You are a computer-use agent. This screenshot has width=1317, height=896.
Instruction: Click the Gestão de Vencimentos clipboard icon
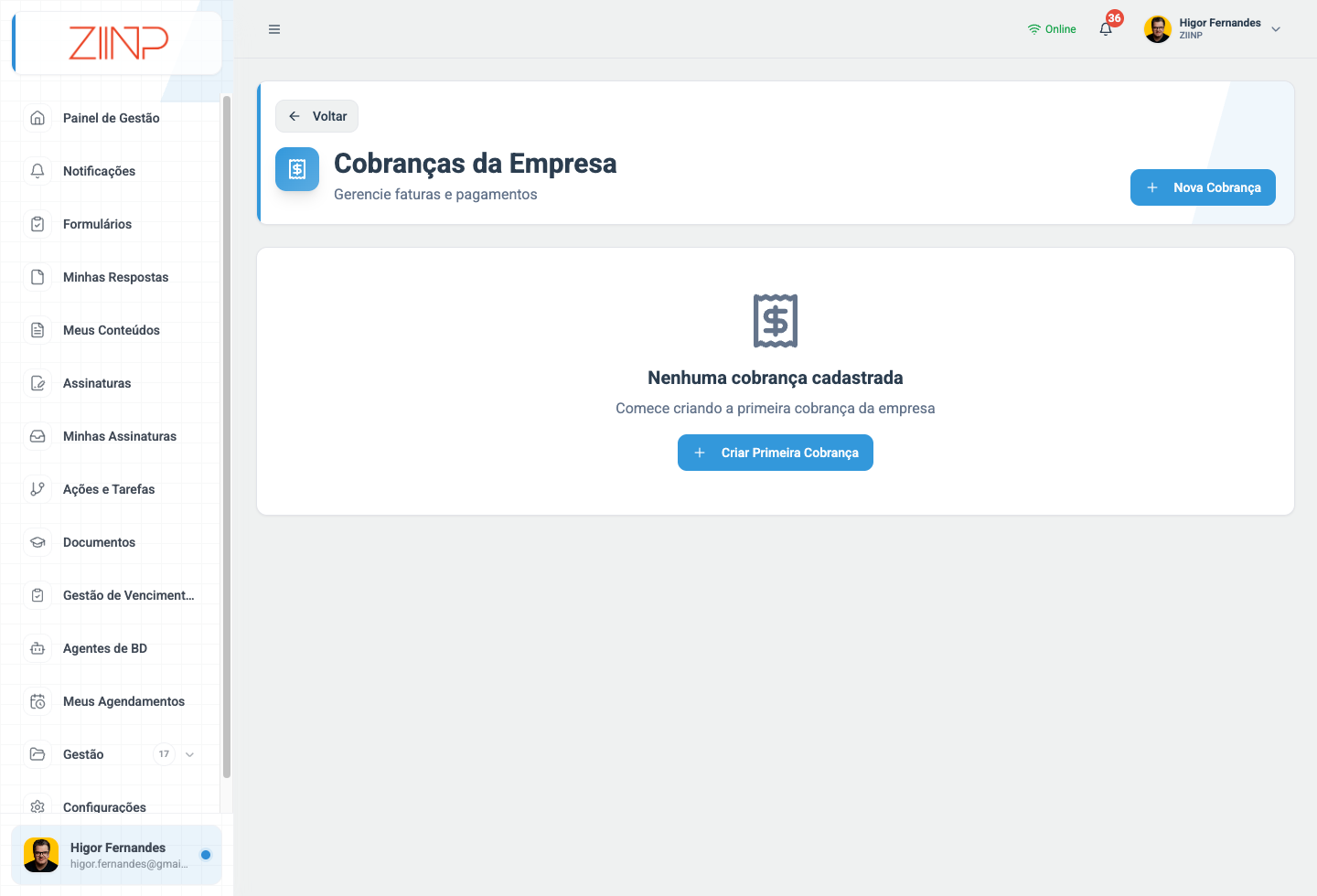coord(37,595)
